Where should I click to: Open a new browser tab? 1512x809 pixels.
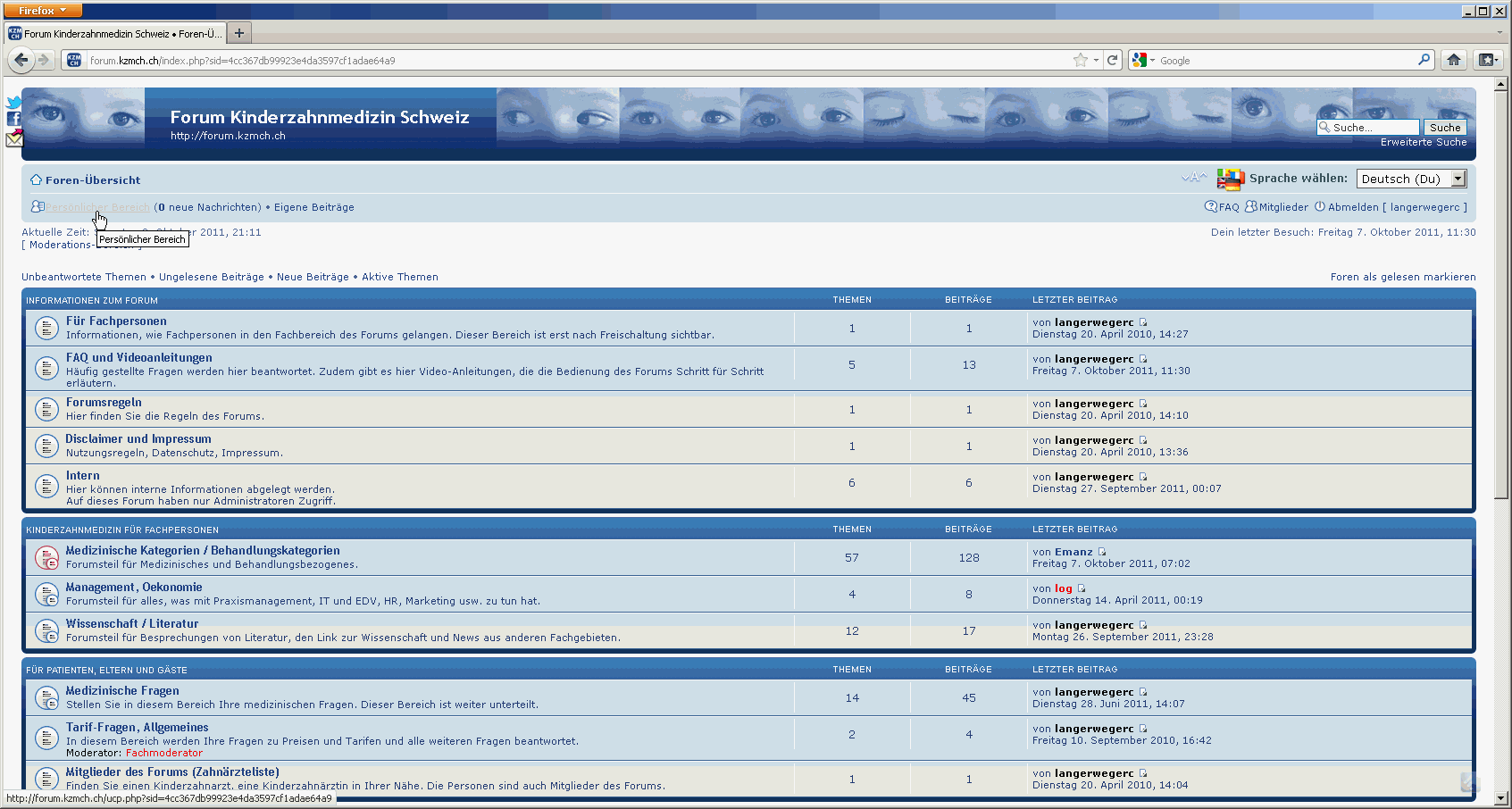coord(239,33)
